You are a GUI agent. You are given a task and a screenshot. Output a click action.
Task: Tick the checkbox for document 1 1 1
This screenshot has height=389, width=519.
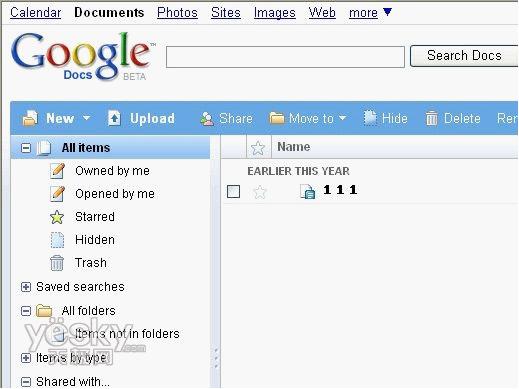(x=233, y=192)
